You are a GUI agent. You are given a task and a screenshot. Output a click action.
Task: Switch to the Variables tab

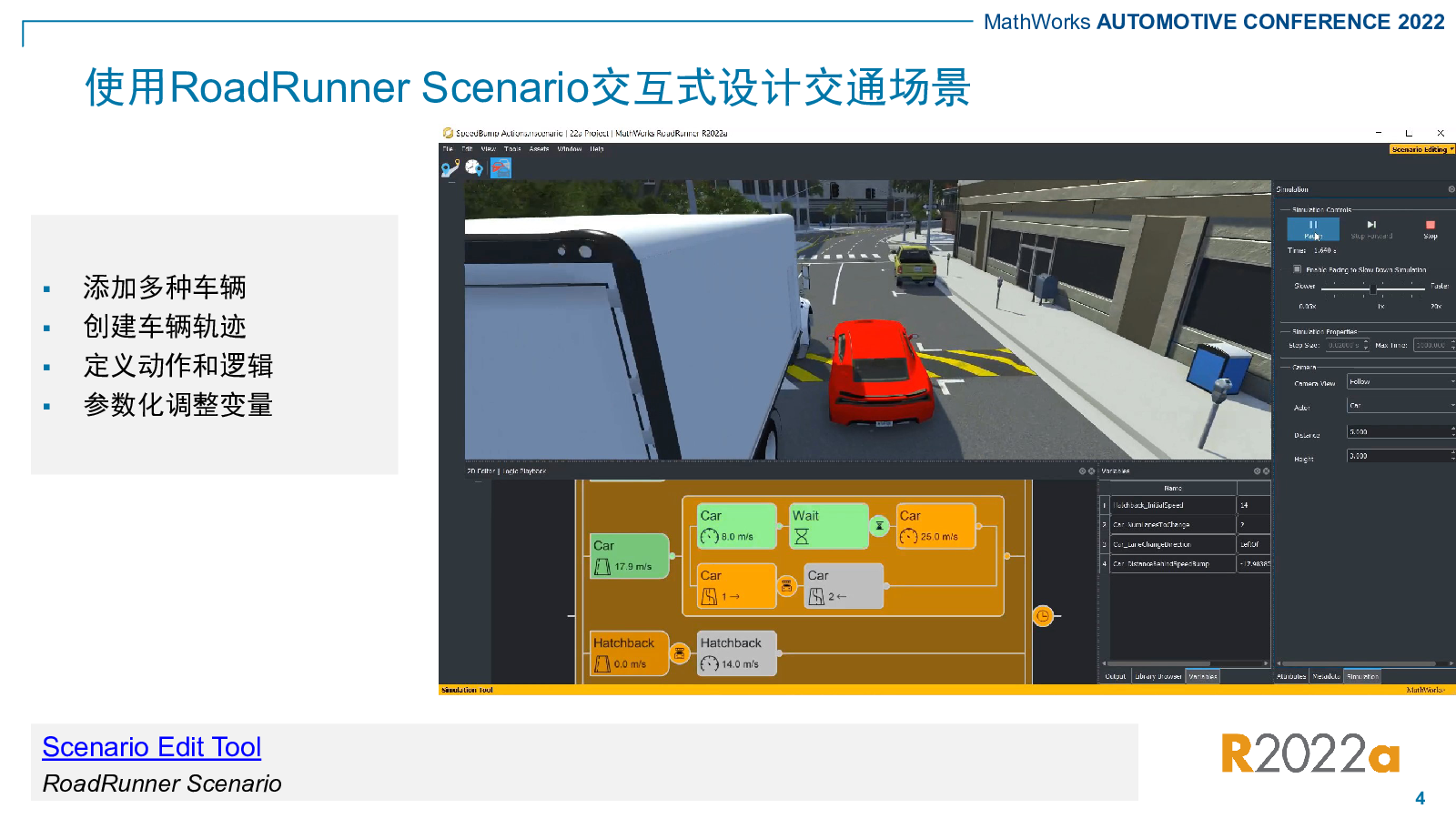[1202, 676]
